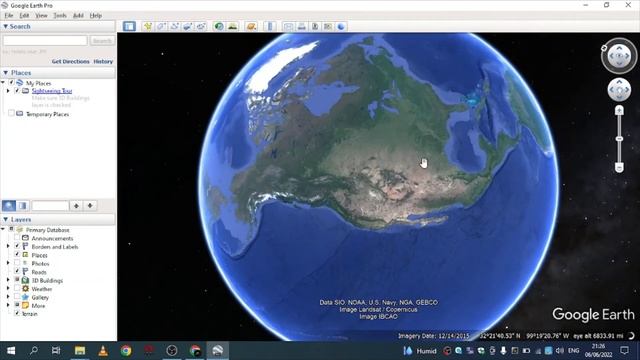The image size is (640, 360).
Task: Open the Add menu
Action: coord(78,16)
